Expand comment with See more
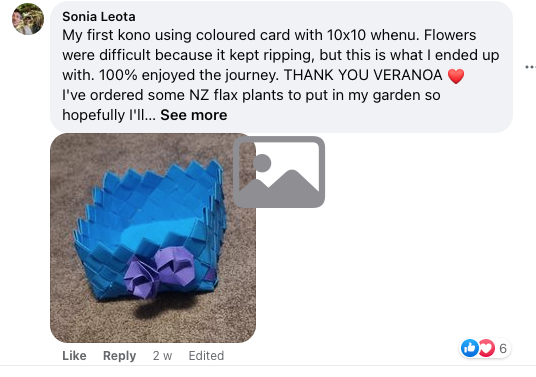The image size is (536, 377). 193,115
